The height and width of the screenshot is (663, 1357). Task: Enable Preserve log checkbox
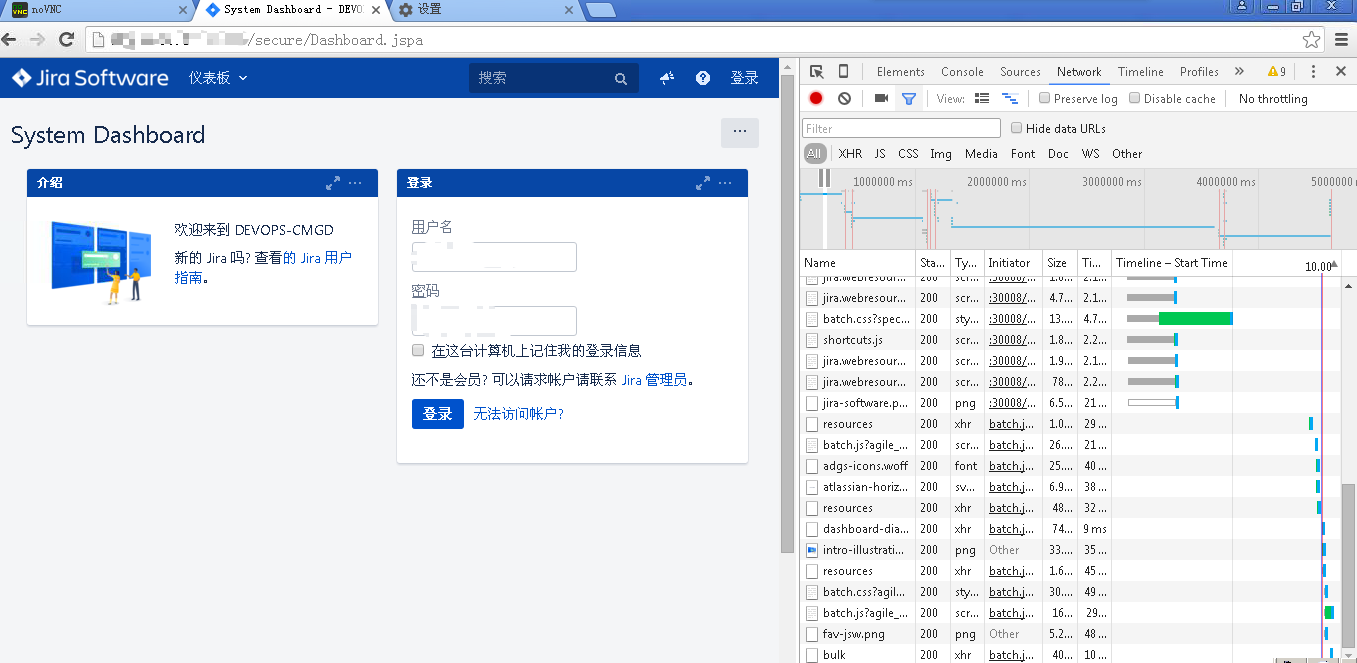(1045, 98)
